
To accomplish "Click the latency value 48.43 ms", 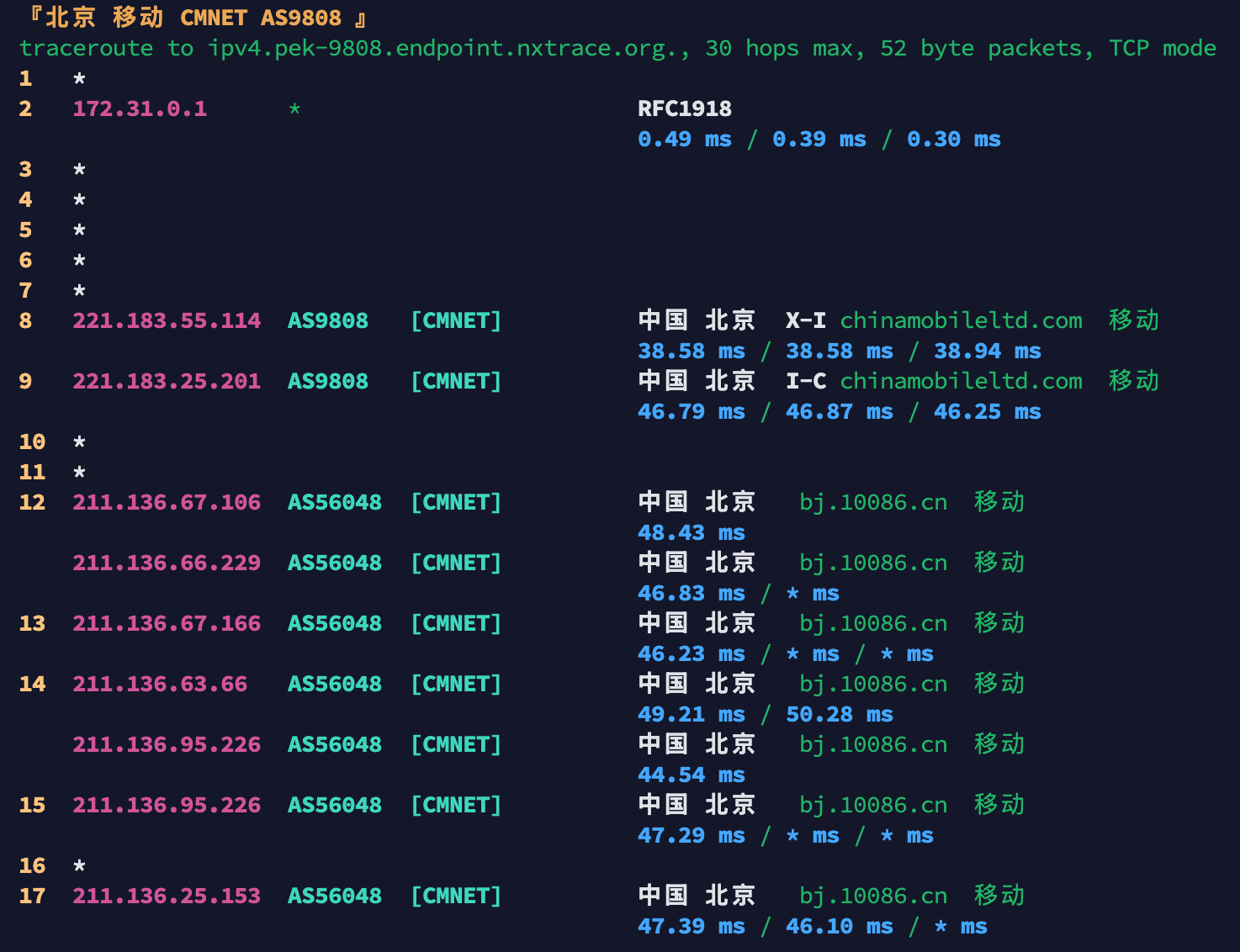I will coord(692,533).
